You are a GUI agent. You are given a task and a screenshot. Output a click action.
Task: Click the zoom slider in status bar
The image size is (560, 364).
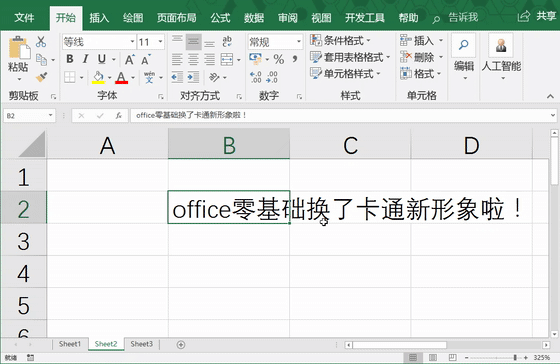click(x=495, y=358)
